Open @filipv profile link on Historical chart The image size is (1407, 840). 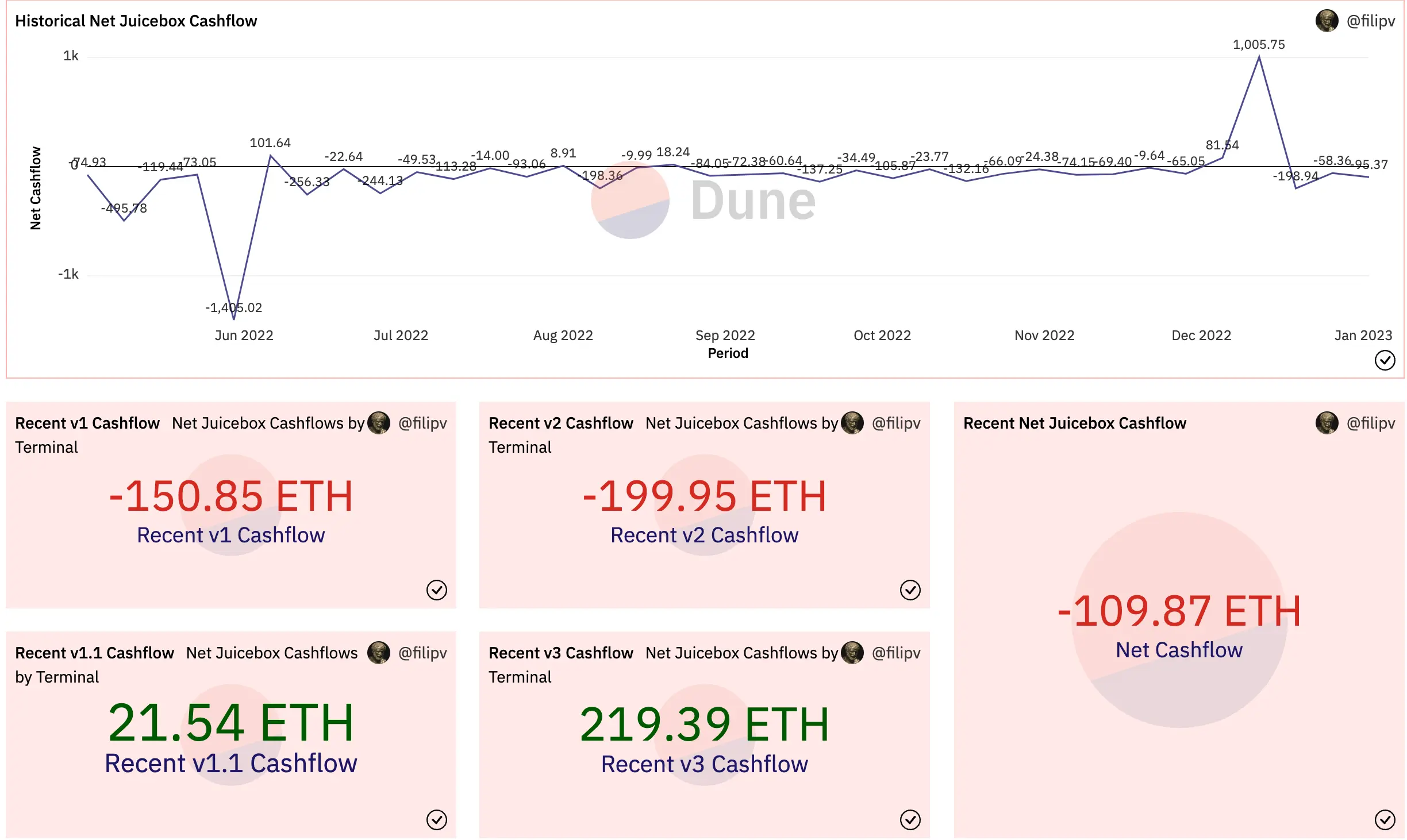tap(1370, 21)
